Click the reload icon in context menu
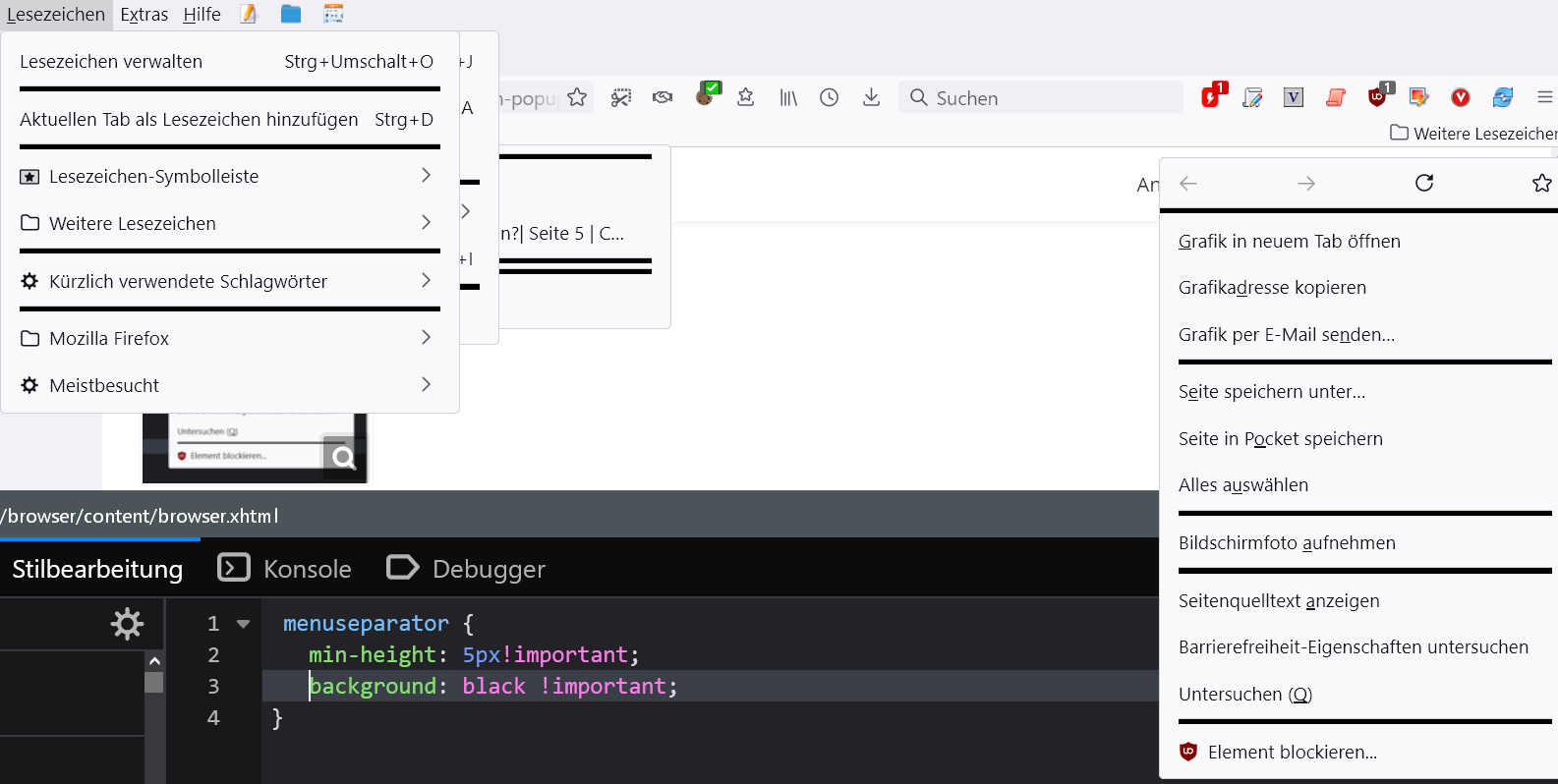The width and height of the screenshot is (1558, 784). pyautogui.click(x=1423, y=183)
